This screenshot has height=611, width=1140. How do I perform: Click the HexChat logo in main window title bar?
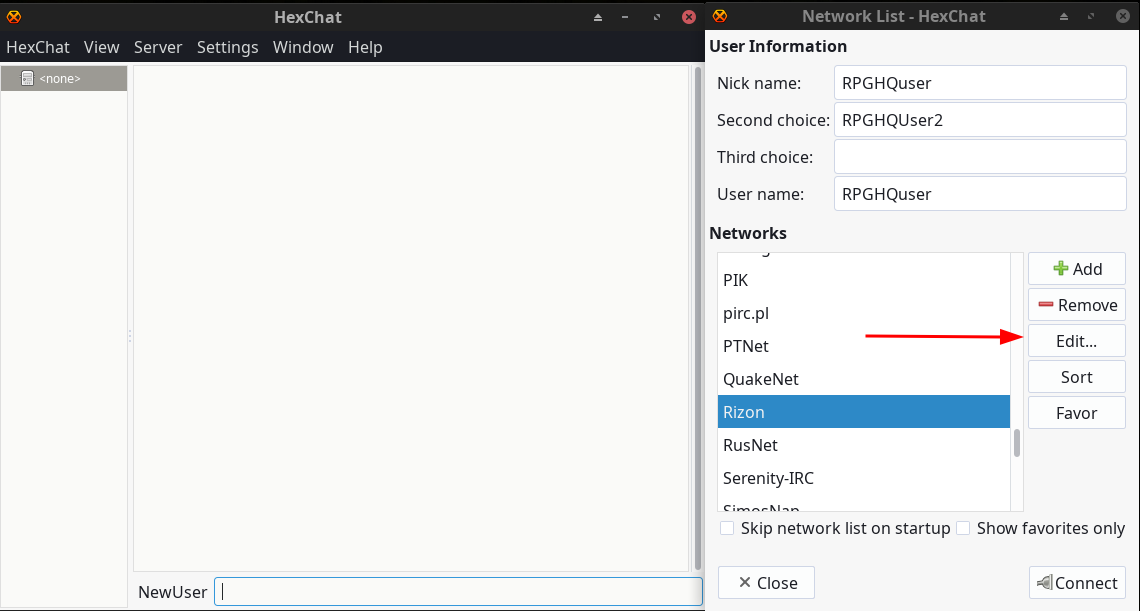(x=14, y=17)
